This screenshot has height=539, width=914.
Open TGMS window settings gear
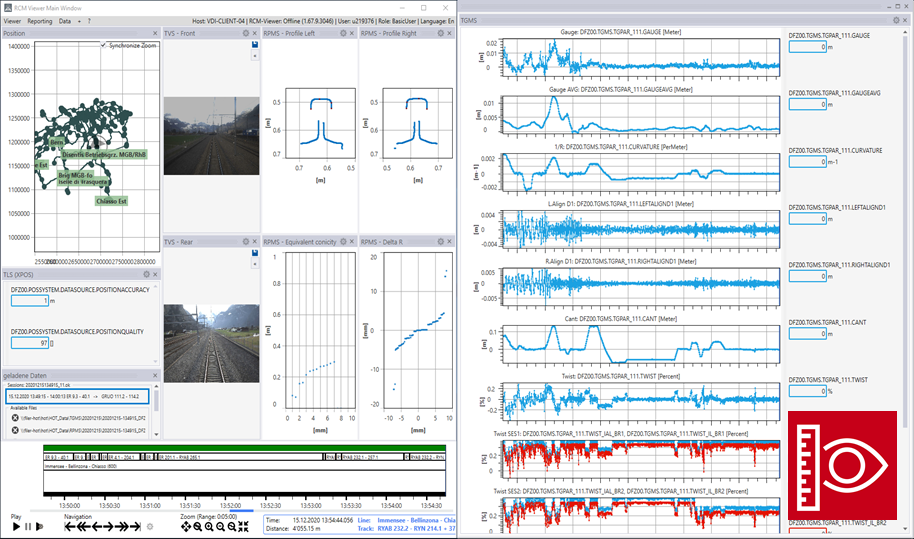897,20
